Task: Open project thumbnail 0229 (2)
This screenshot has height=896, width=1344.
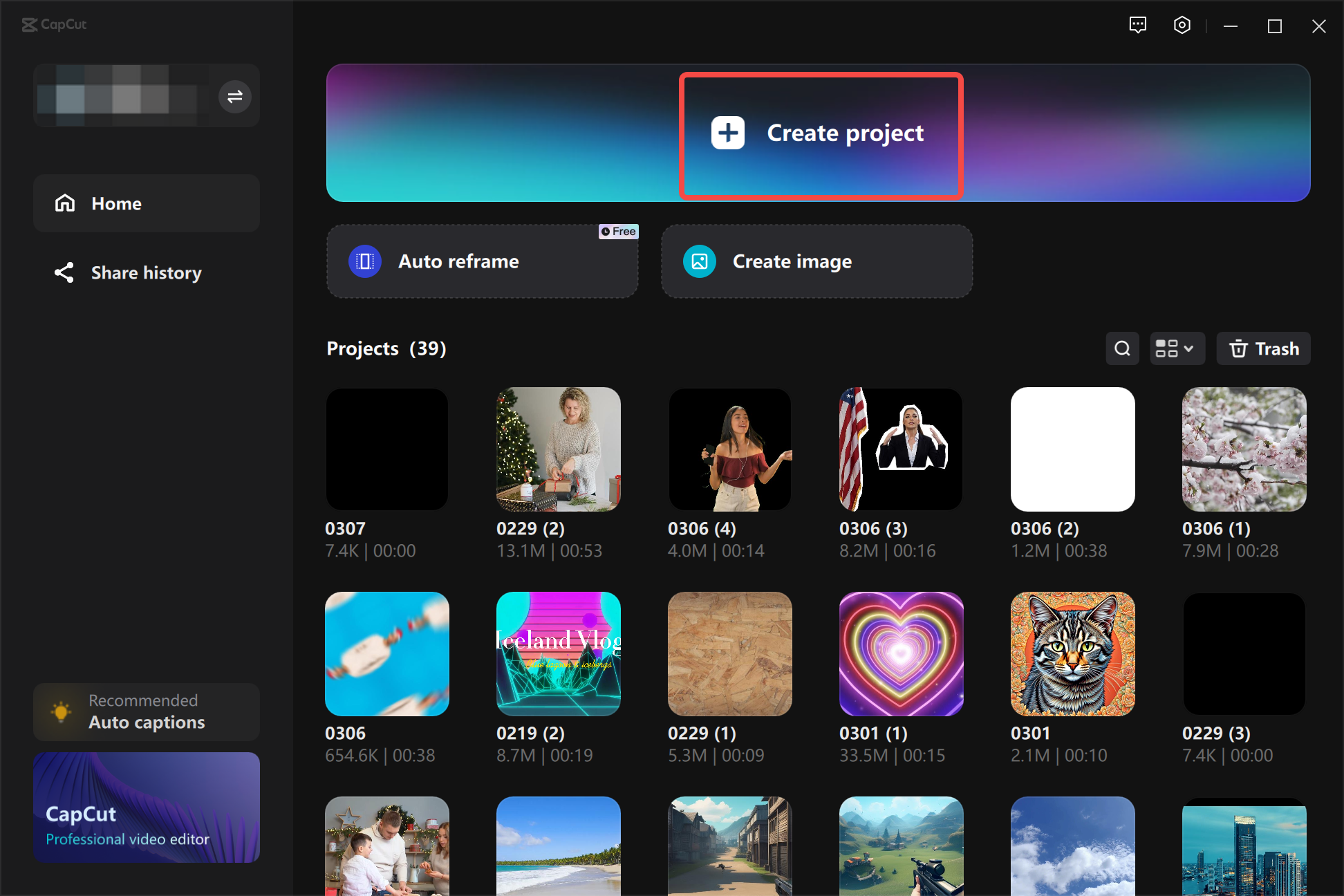Action: [560, 449]
